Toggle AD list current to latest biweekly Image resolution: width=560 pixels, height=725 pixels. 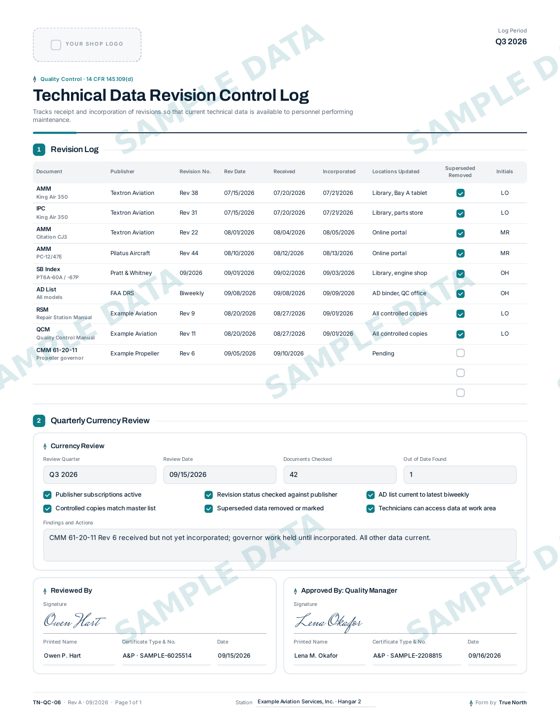370,495
